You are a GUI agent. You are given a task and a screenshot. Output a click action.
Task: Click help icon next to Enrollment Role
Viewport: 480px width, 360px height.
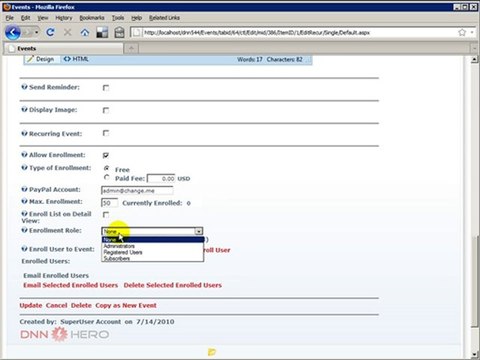24,230
